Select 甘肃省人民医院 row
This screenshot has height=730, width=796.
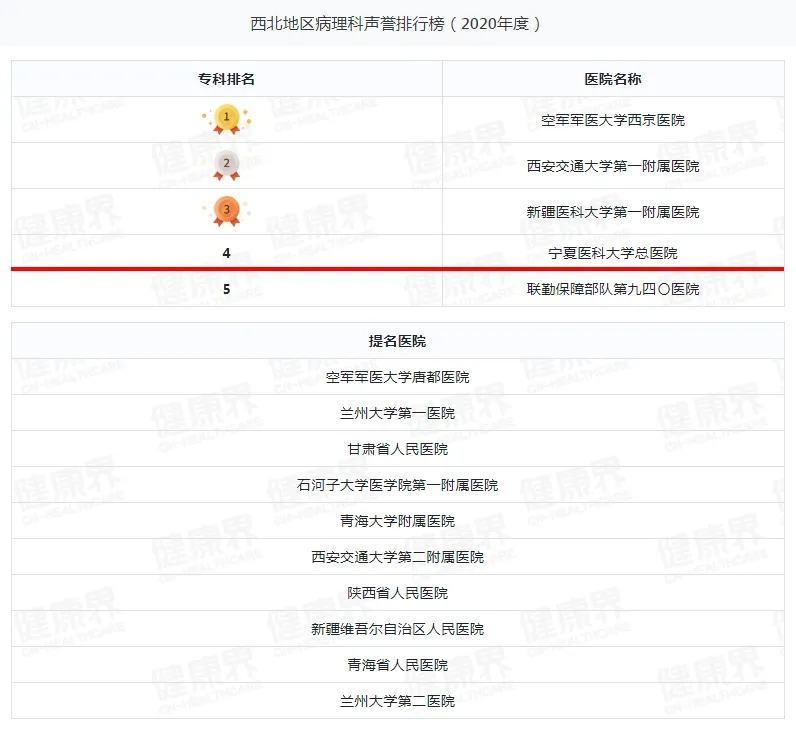pos(397,449)
